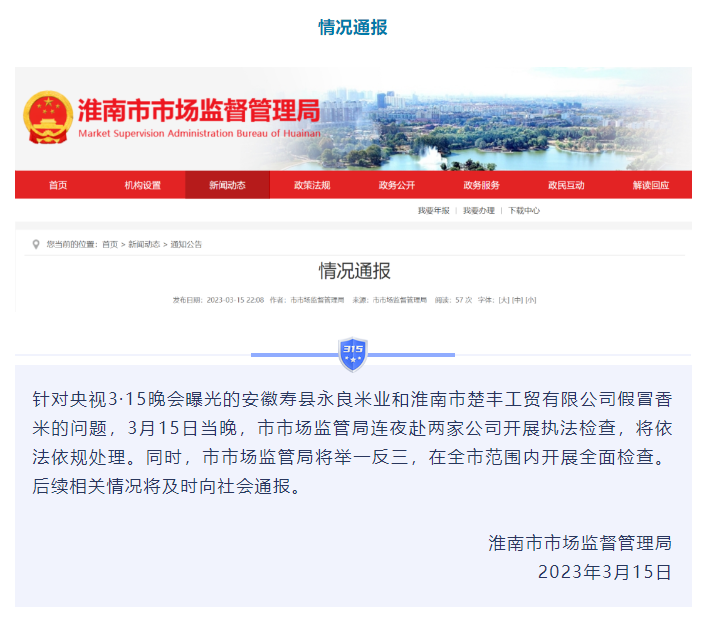Click the 我要办理 link
Screen dimensions: 707x623
click(x=479, y=211)
